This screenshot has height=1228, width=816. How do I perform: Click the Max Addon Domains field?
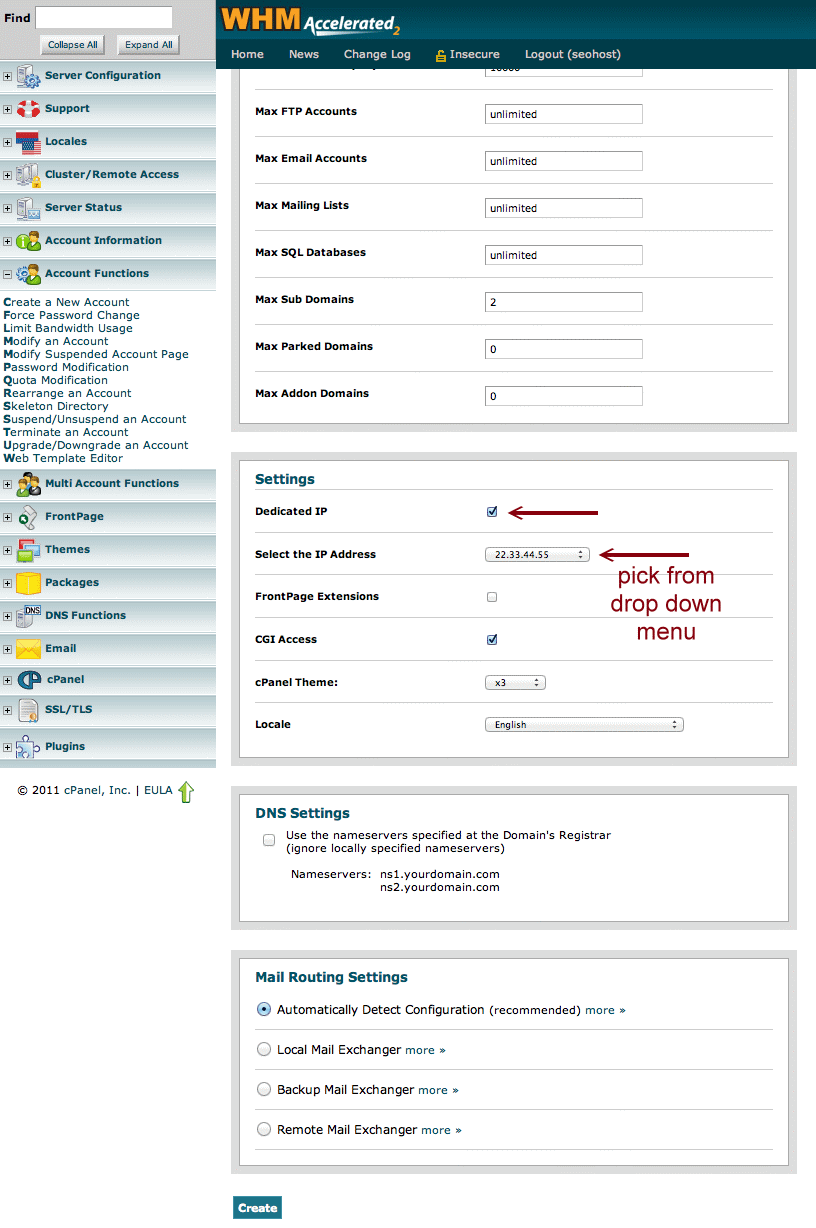(x=564, y=396)
